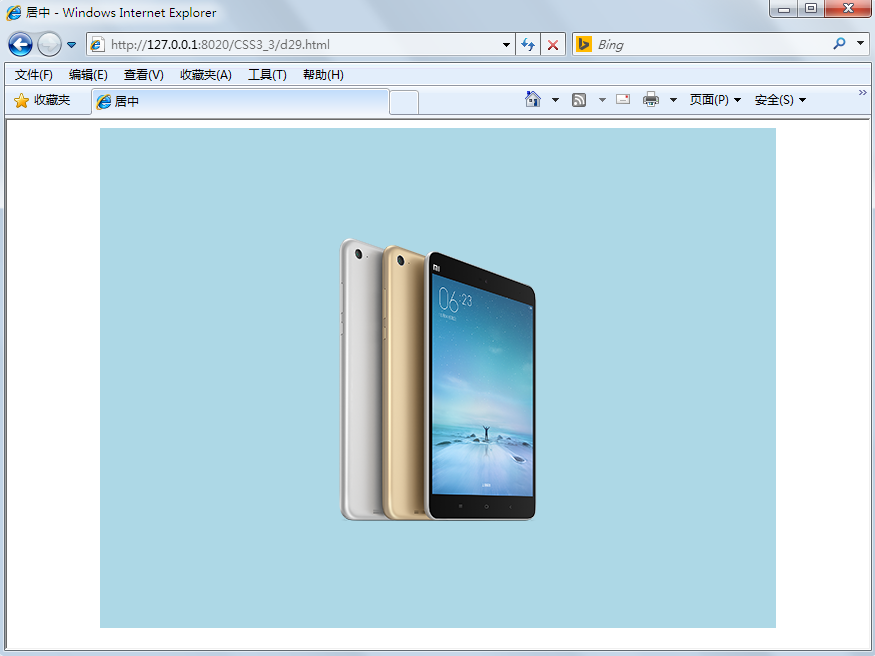Open the 工具(T) menu

[x=267, y=75]
